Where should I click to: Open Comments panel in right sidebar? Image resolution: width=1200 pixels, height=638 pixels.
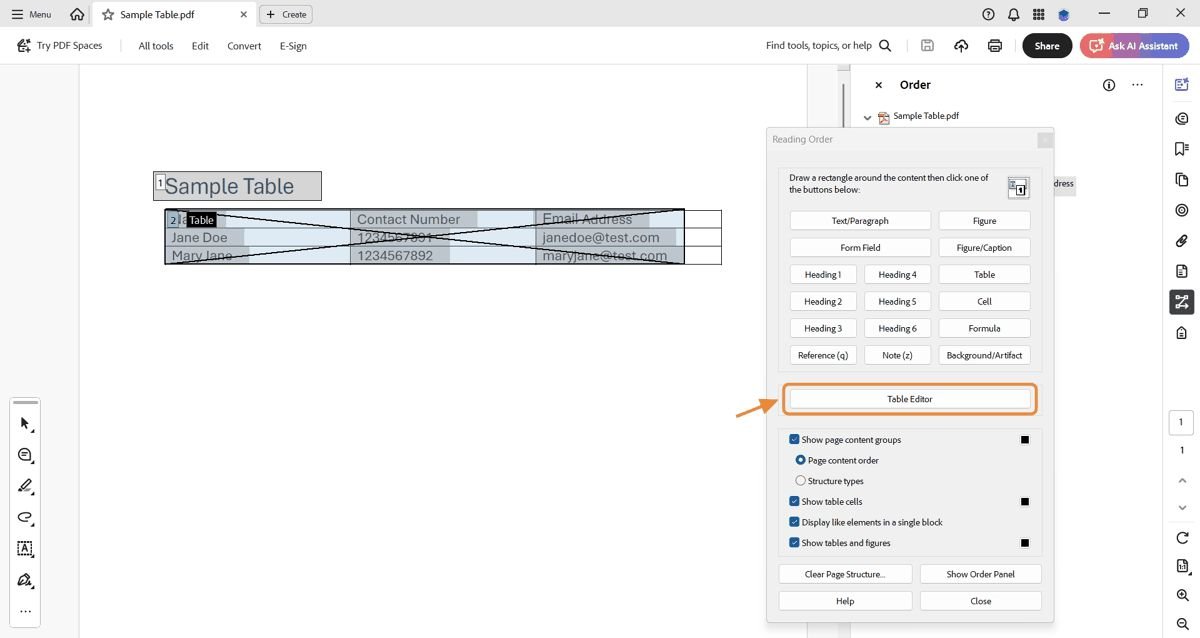(1182, 118)
